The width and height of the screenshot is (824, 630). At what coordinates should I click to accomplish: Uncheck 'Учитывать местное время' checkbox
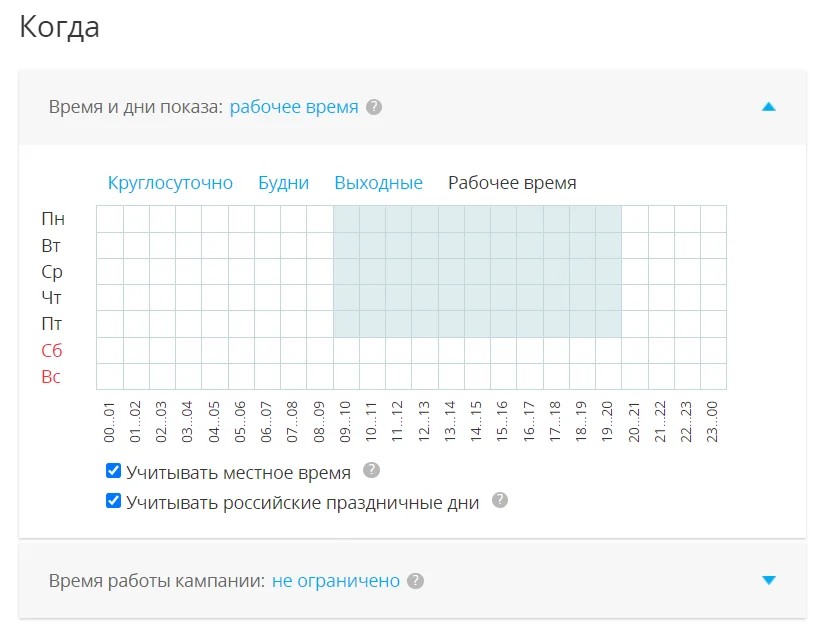pyautogui.click(x=114, y=471)
